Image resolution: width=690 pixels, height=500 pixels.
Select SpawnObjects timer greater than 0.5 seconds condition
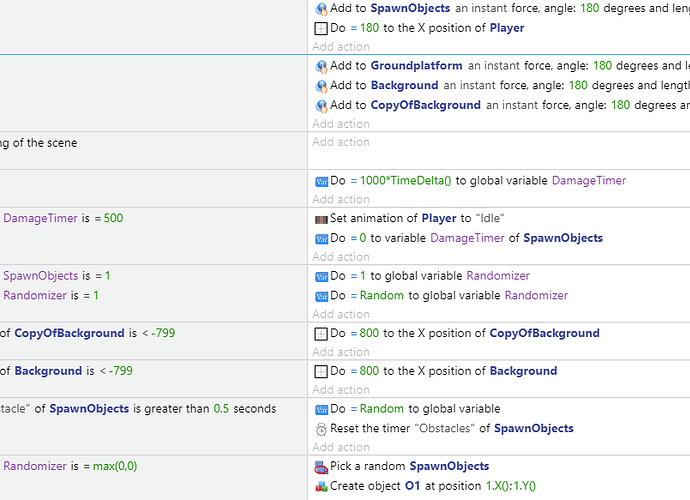(x=138, y=409)
